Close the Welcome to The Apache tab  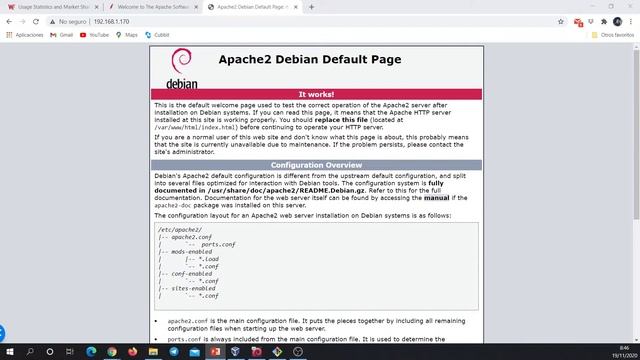[x=196, y=7]
